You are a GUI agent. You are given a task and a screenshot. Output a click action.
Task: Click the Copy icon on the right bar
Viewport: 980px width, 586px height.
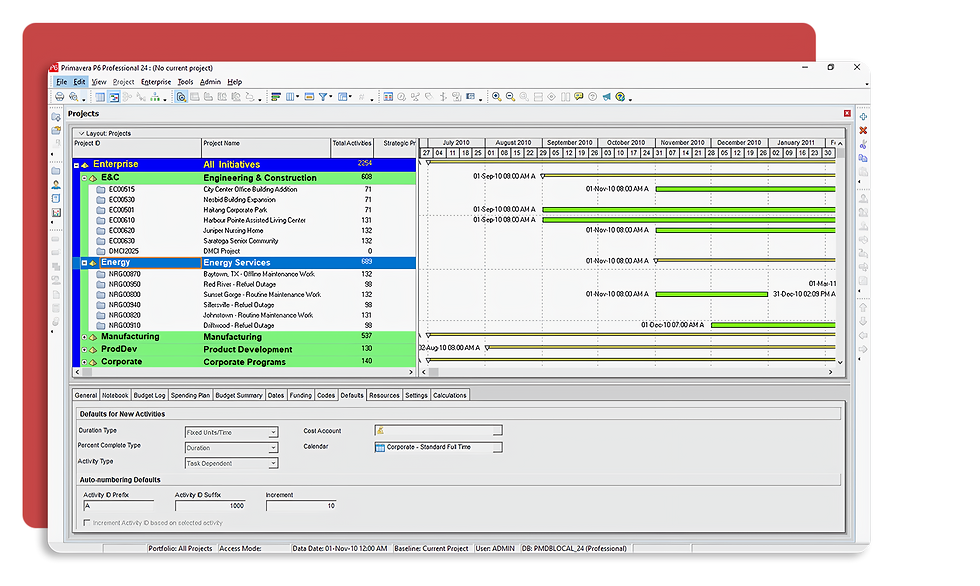point(863,158)
